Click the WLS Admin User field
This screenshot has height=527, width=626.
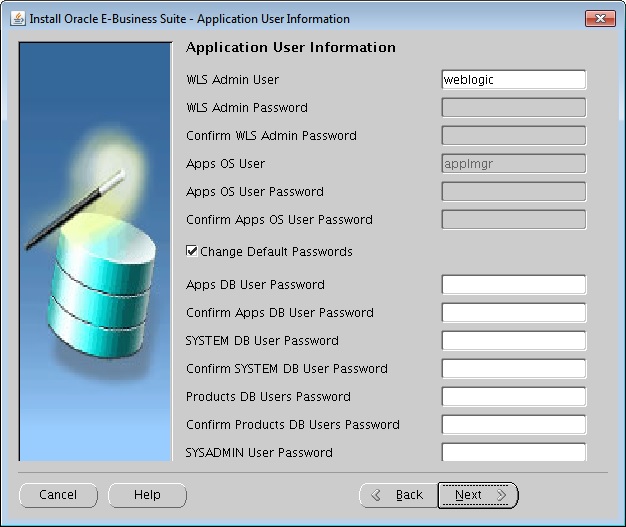[x=513, y=80]
